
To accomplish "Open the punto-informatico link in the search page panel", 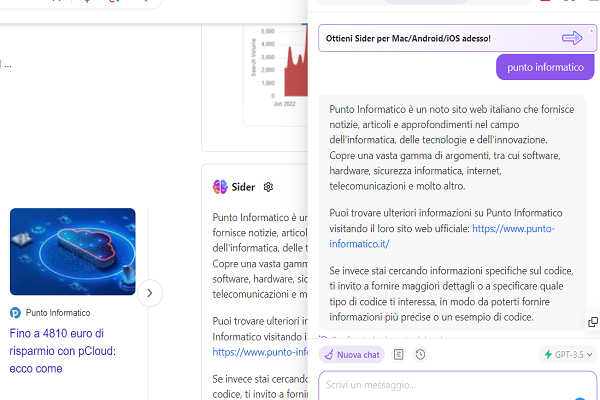I will (260, 352).
